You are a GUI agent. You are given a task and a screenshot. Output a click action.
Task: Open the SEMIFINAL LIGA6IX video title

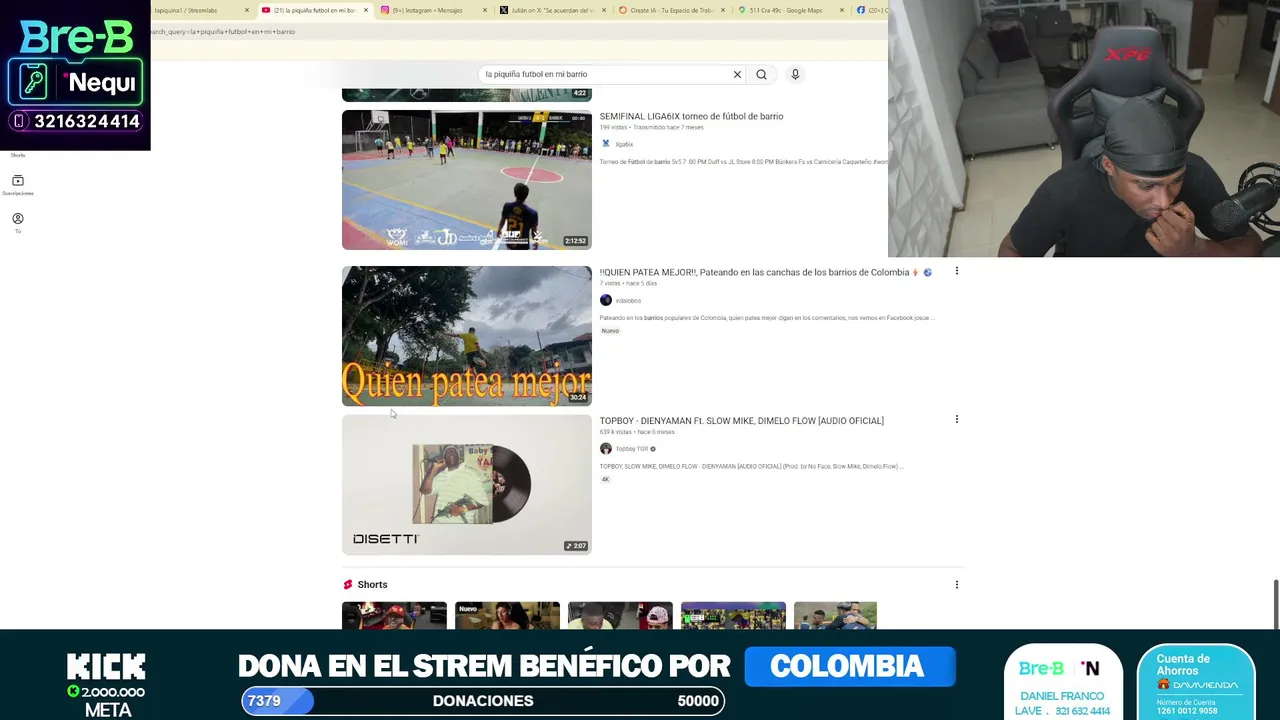(x=691, y=116)
